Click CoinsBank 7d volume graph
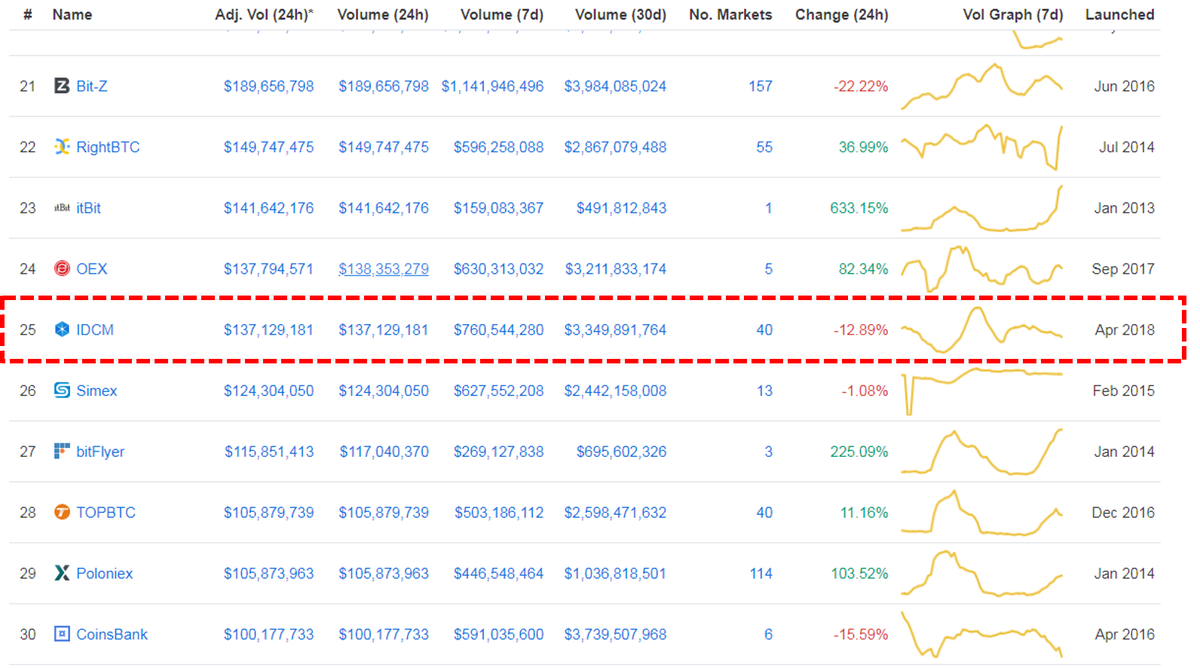The image size is (1200, 668). (982, 634)
